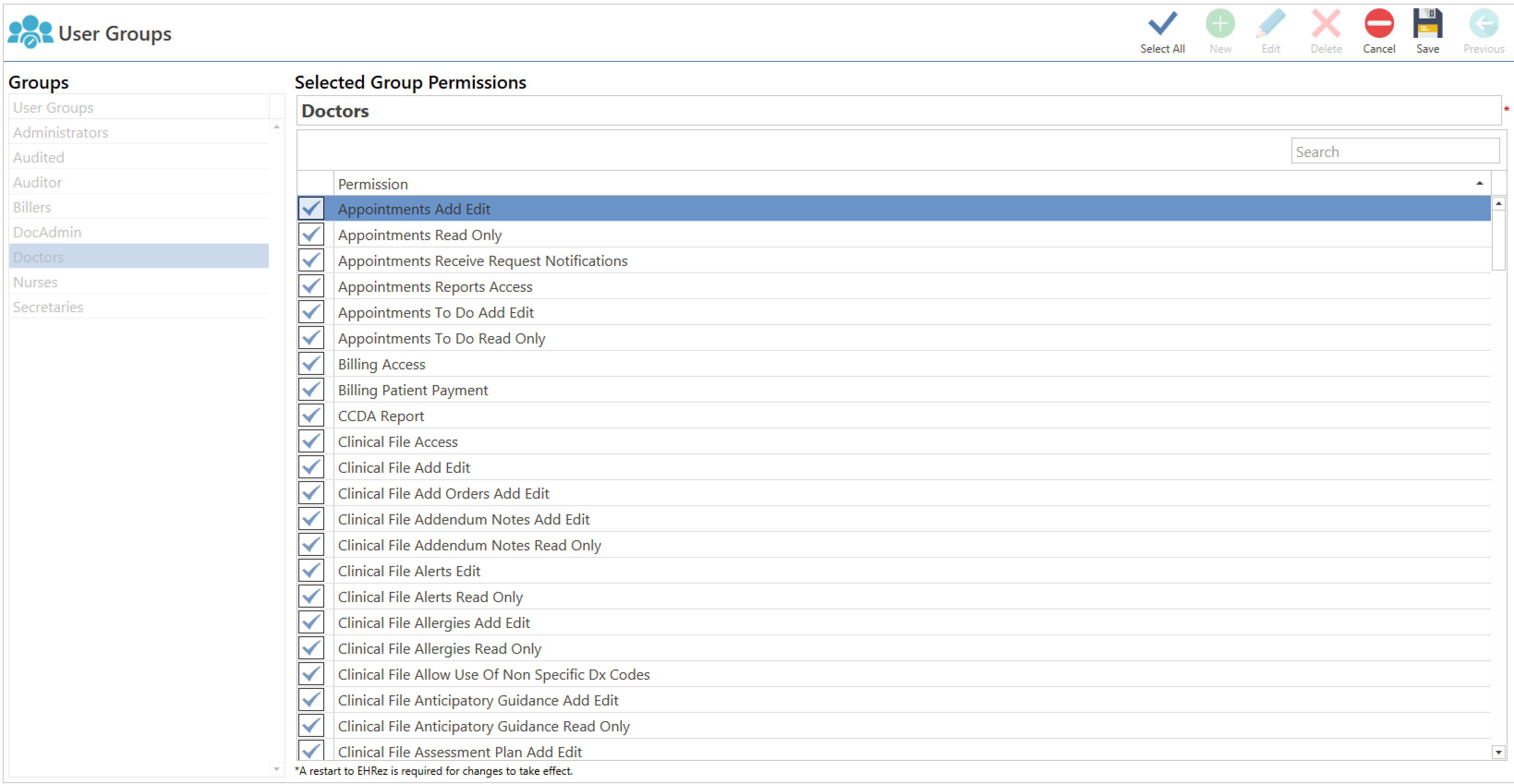Select the Clinical File Access permission row
Viewport: 1514px width, 784px height.
click(x=397, y=441)
